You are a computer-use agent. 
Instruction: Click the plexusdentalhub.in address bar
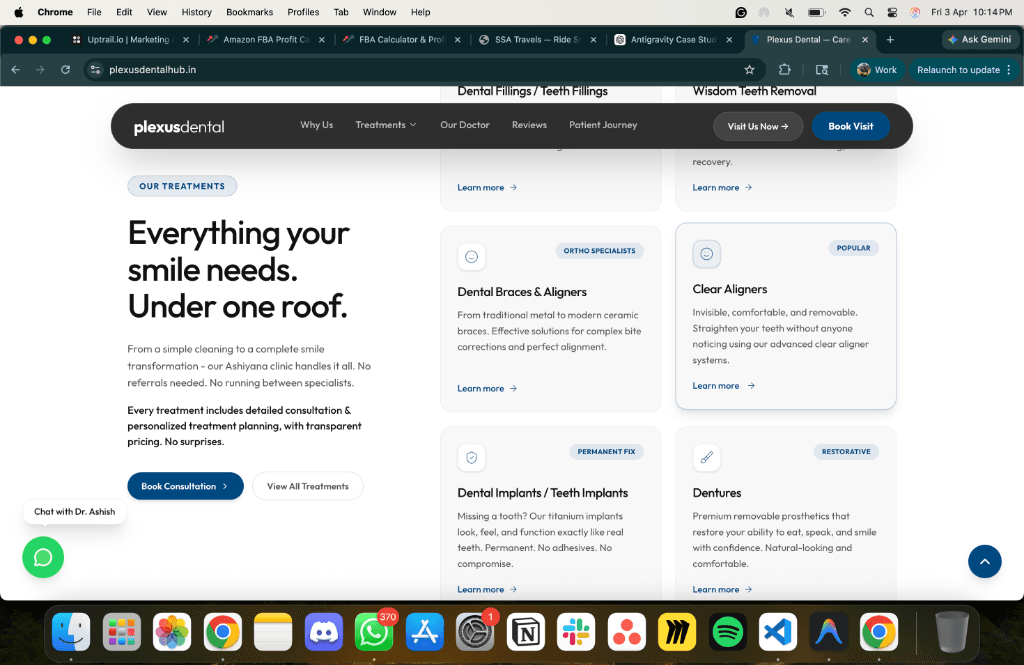click(x=400, y=70)
